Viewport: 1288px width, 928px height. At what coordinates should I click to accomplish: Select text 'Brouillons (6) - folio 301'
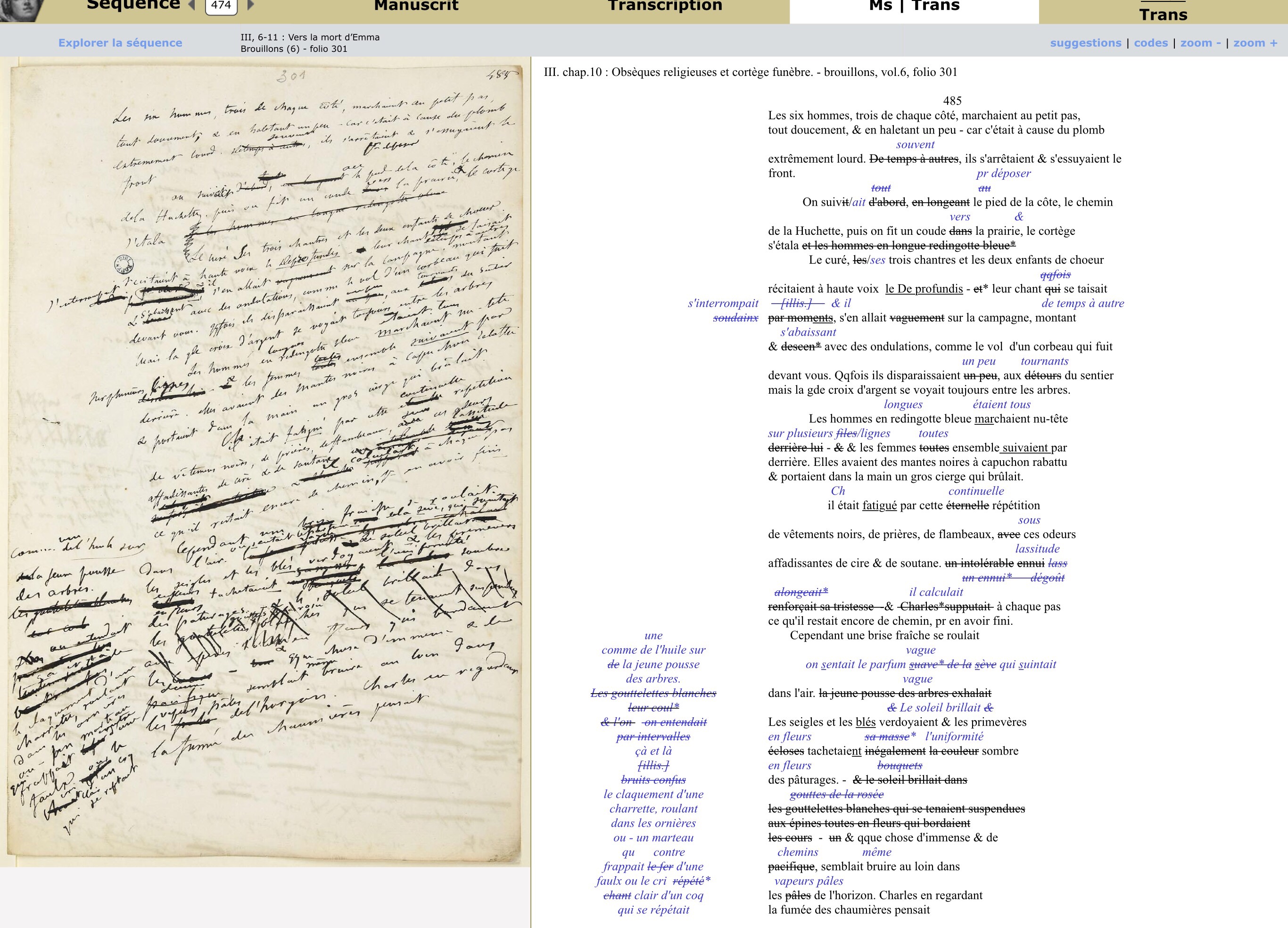point(294,49)
